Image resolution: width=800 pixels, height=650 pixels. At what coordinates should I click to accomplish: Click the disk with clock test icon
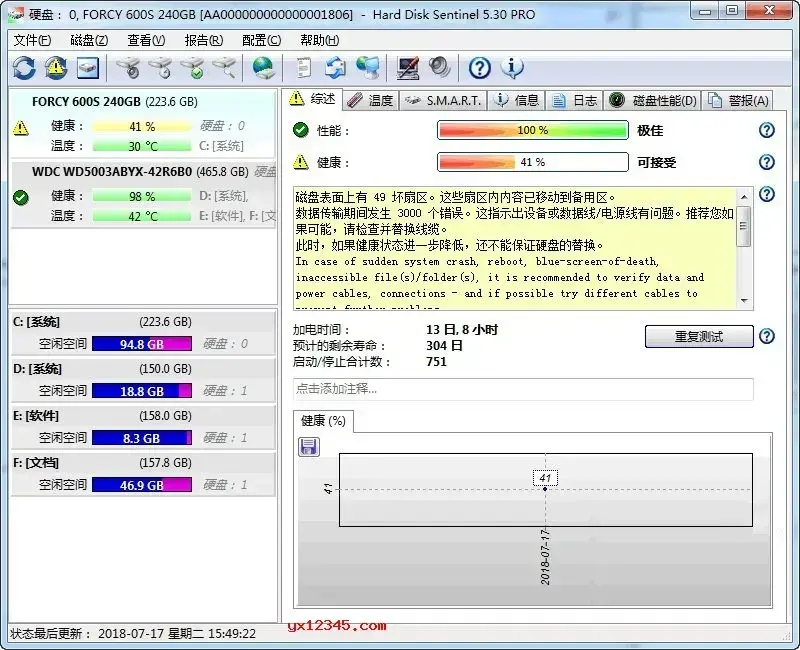[x=160, y=68]
